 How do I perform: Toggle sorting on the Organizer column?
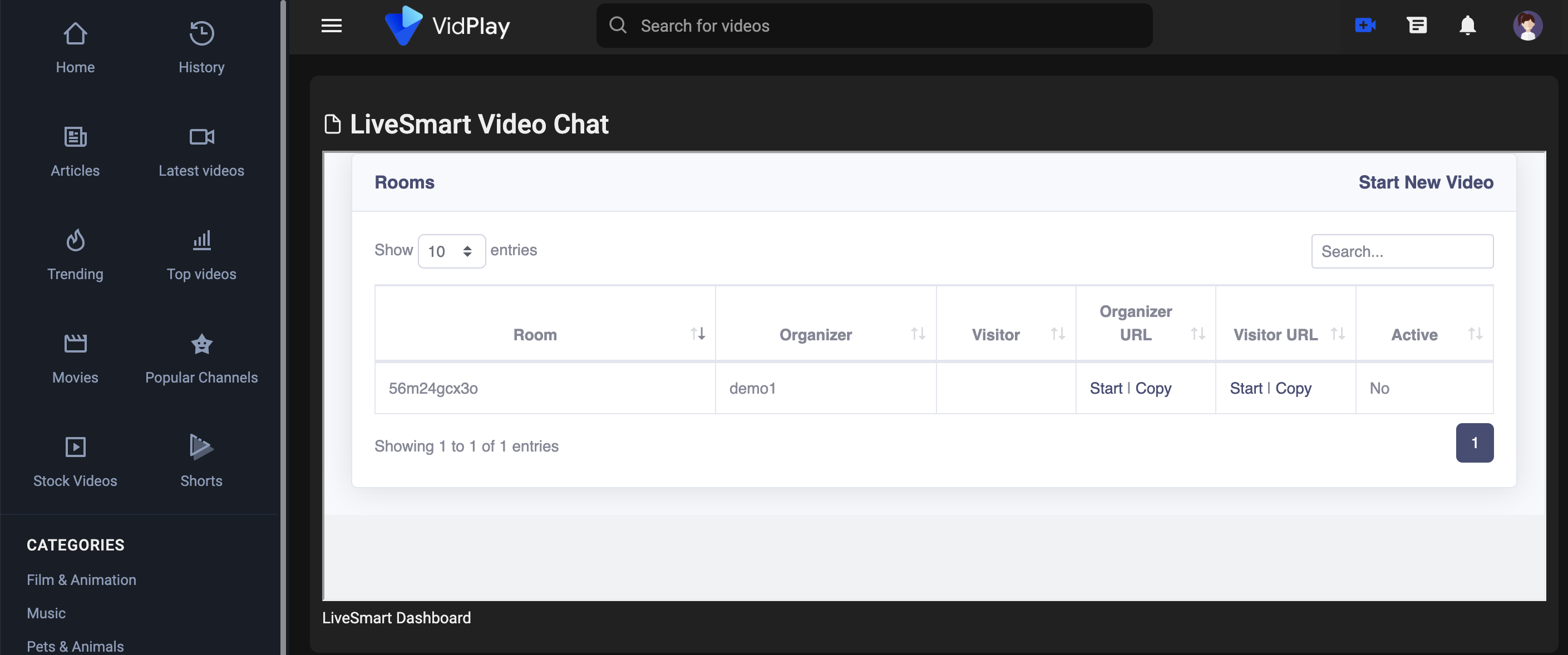tap(918, 334)
